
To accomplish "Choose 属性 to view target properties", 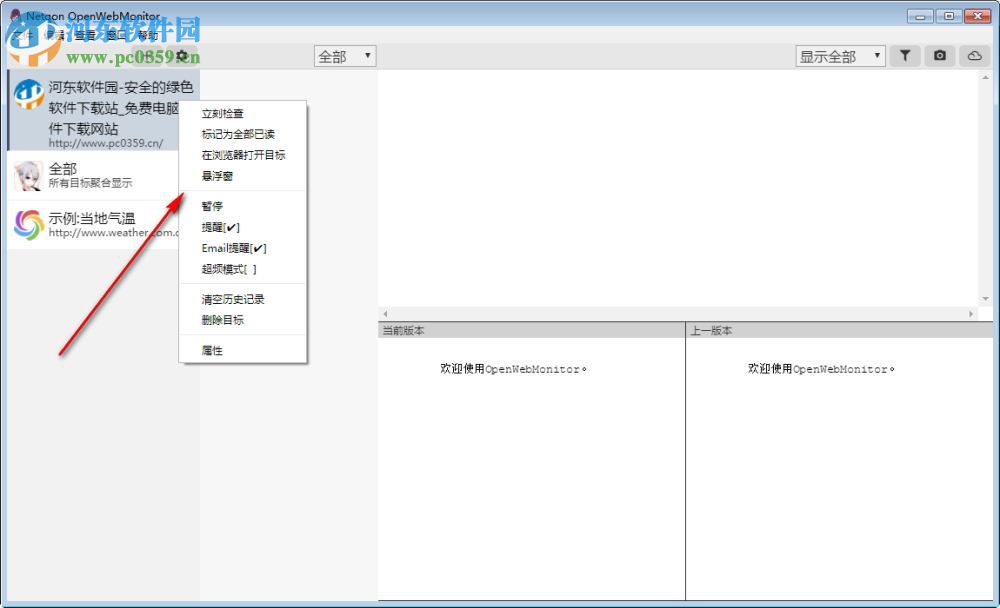I will (x=211, y=349).
